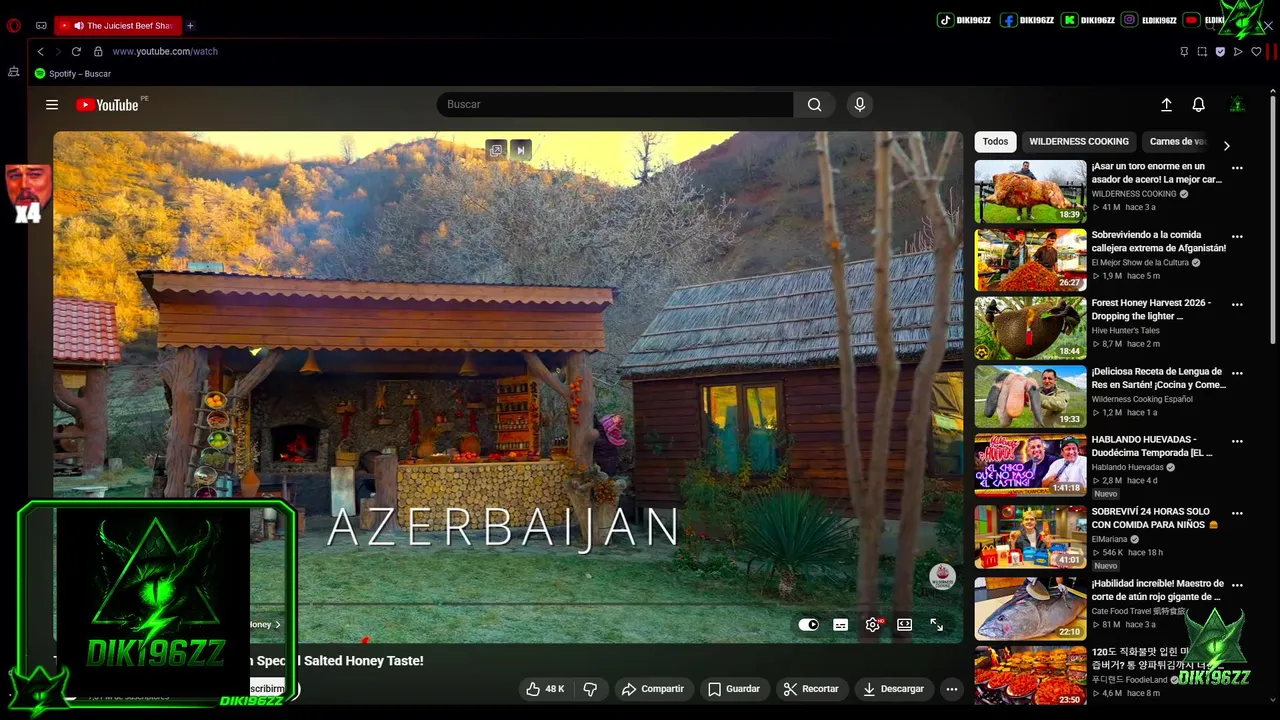Open options for the Forest Honey Harvest video
The width and height of the screenshot is (1280, 720).
[1237, 304]
